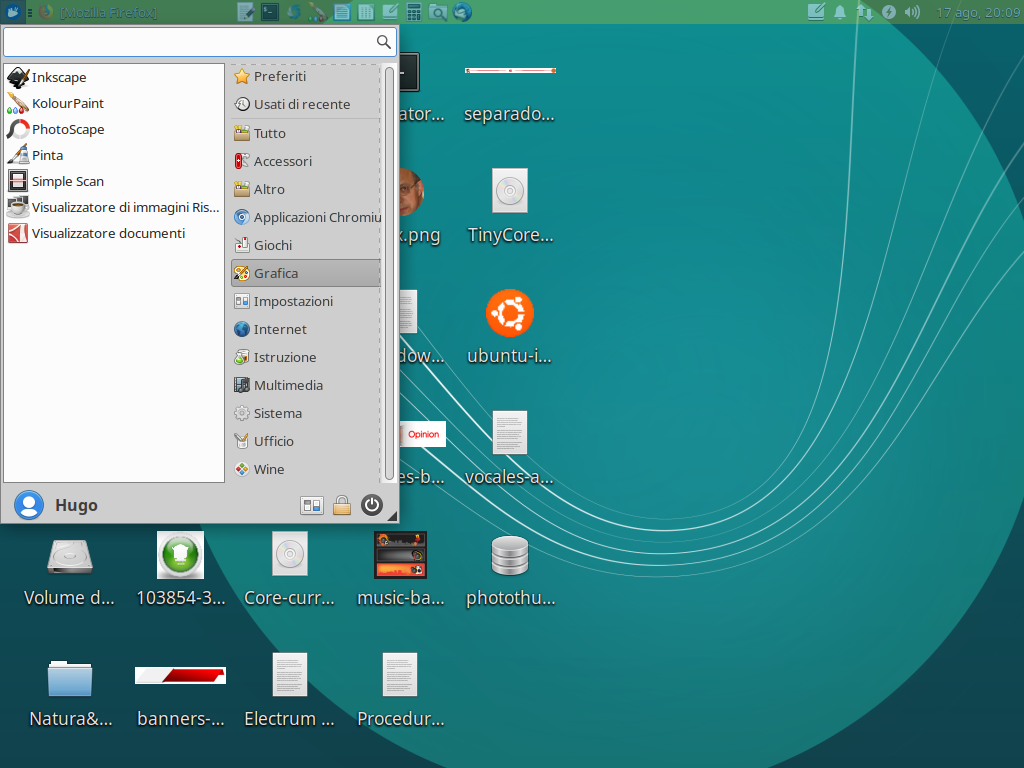Select the Tutto category
This screenshot has height=768, width=1024.
306,133
